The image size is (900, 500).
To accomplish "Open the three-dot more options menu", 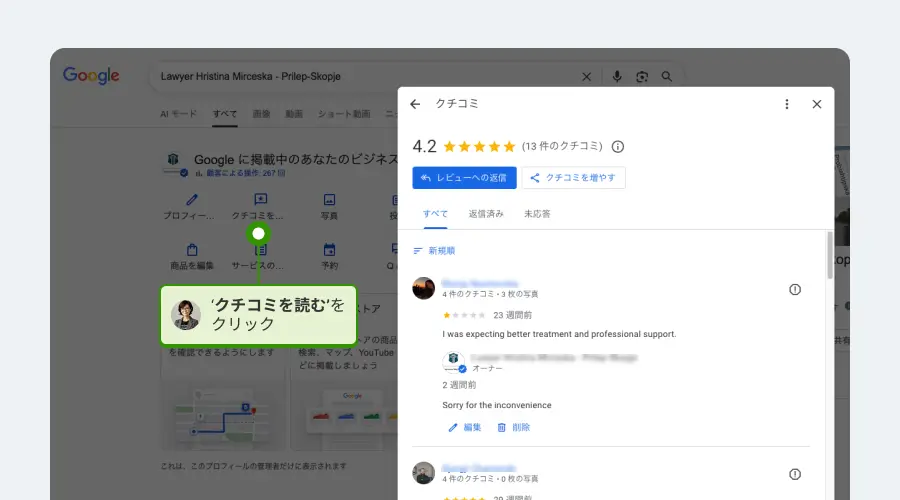I will (x=787, y=104).
